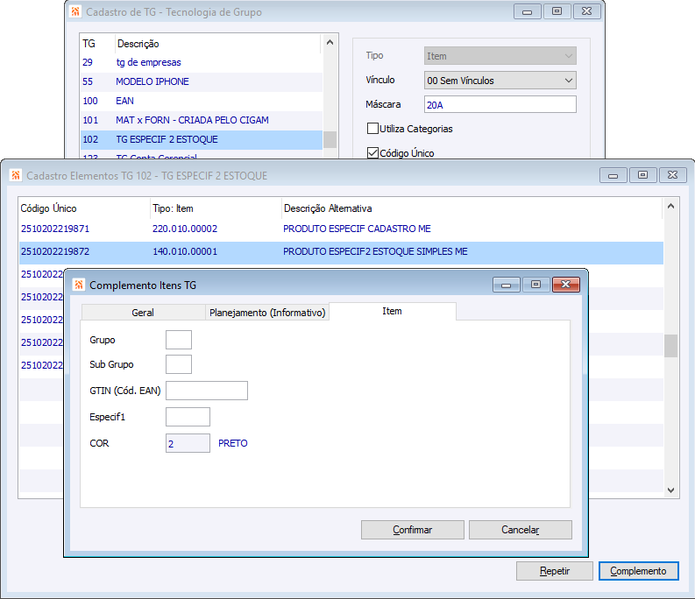Select TG row 55 MODELO IPHONE

pos(201,82)
